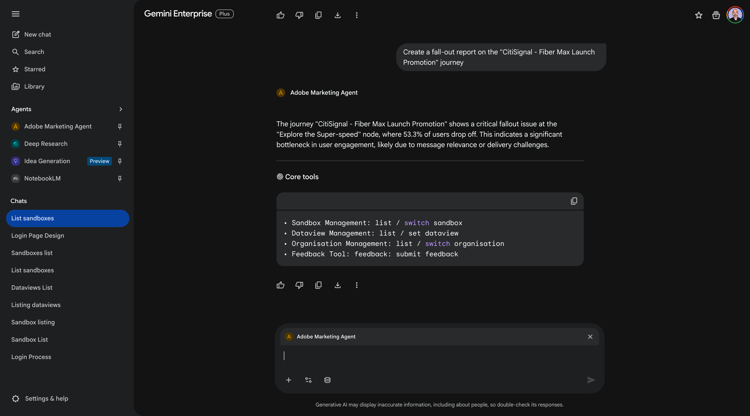This screenshot has width=750, height=416.
Task: Click the user prompt bubble about fall-out report
Action: 501,57
